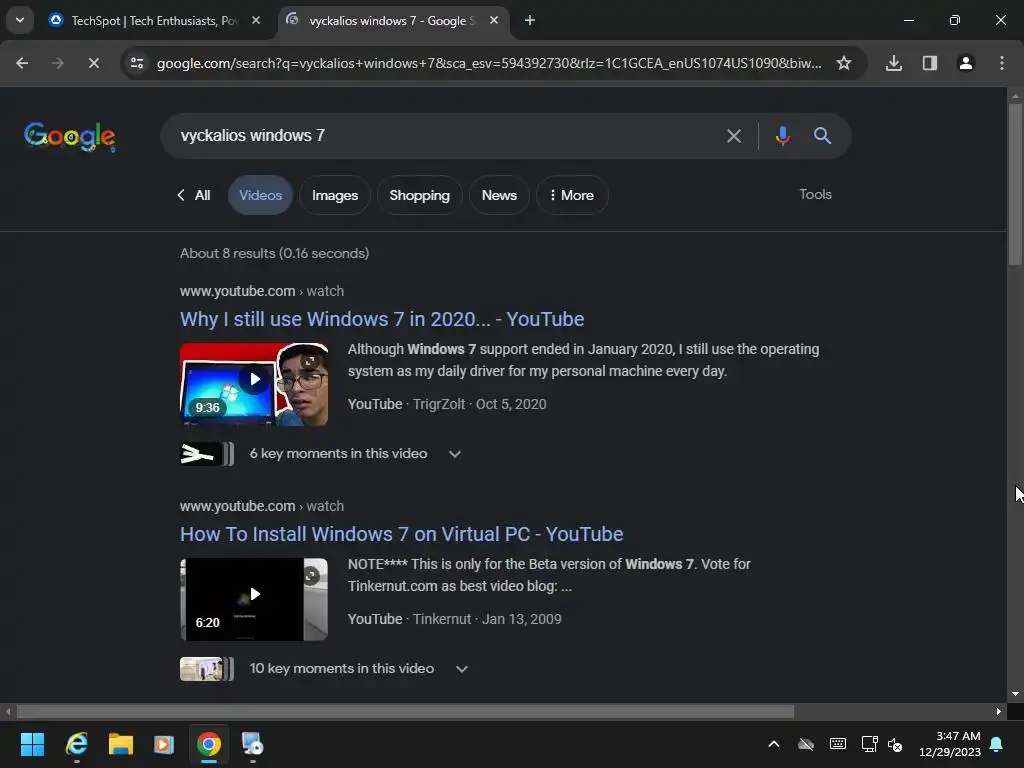Open the virtual machine taskbar icon
Screen dimensions: 1024x768
[252, 744]
